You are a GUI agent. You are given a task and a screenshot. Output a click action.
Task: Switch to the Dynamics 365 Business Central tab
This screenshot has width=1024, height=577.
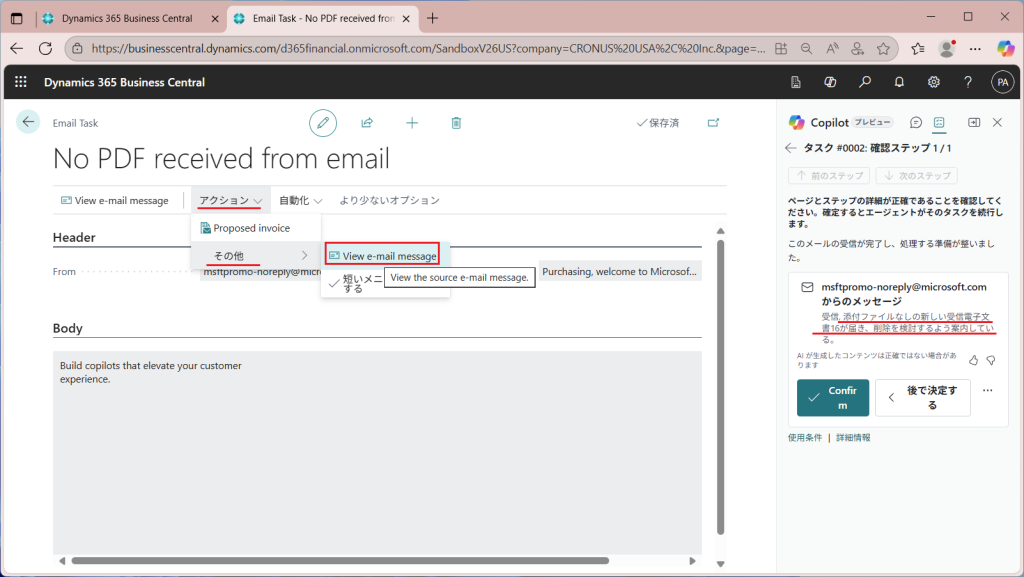127,18
